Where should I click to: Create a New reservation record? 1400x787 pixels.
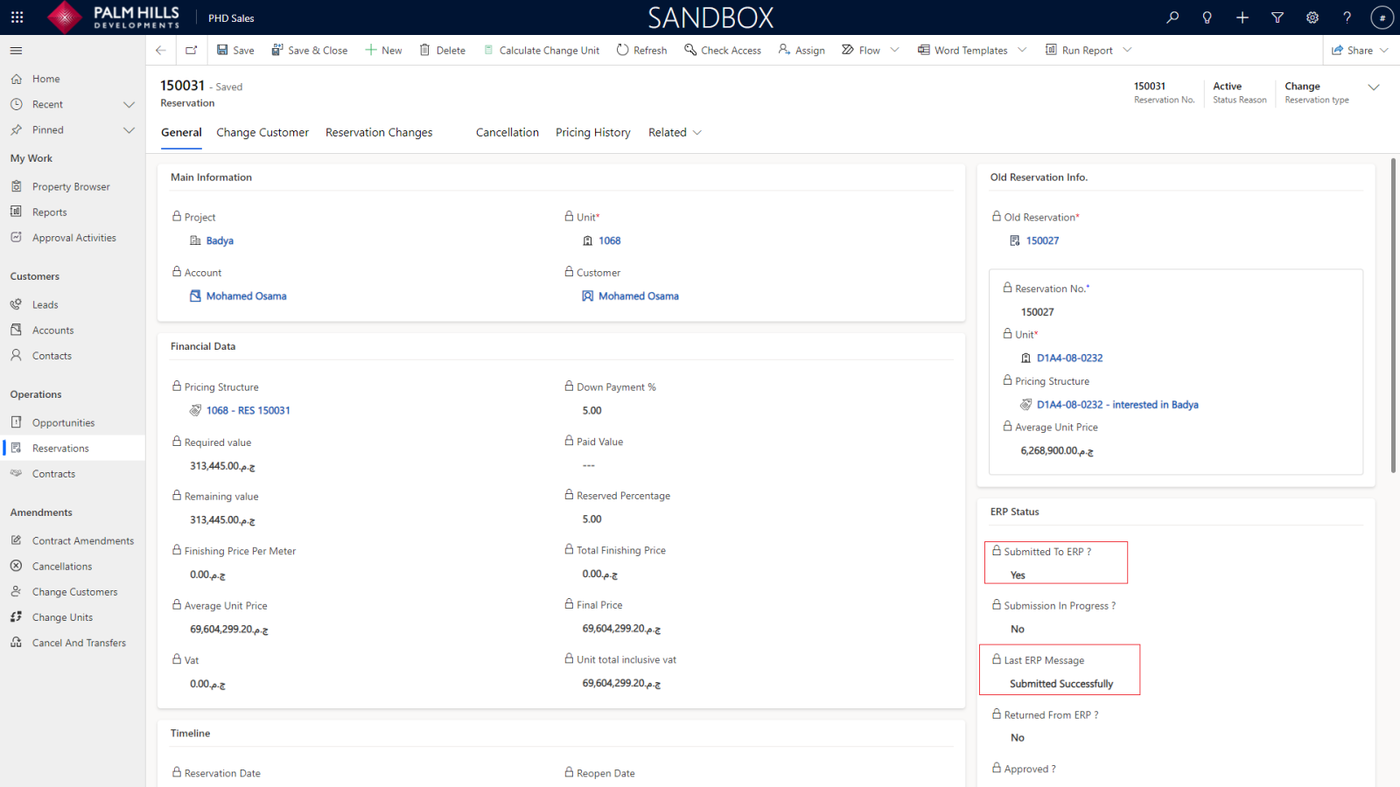[383, 50]
